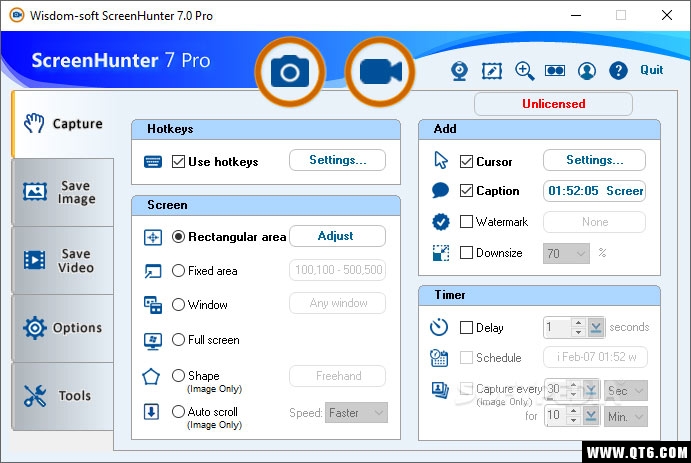Viewport: 691px width, 463px height.
Task: Increase the Delay value with up stepper
Action: pos(578,323)
